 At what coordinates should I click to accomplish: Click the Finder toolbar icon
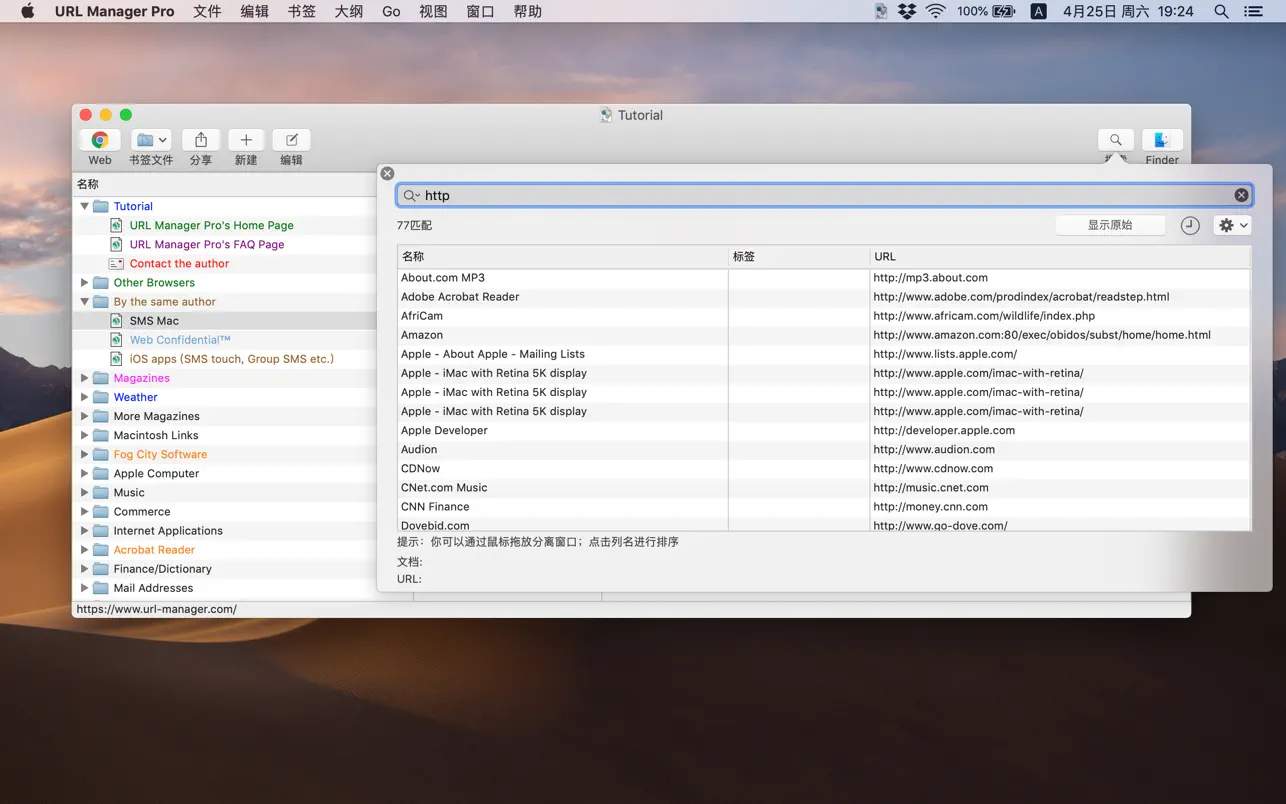[1162, 140]
